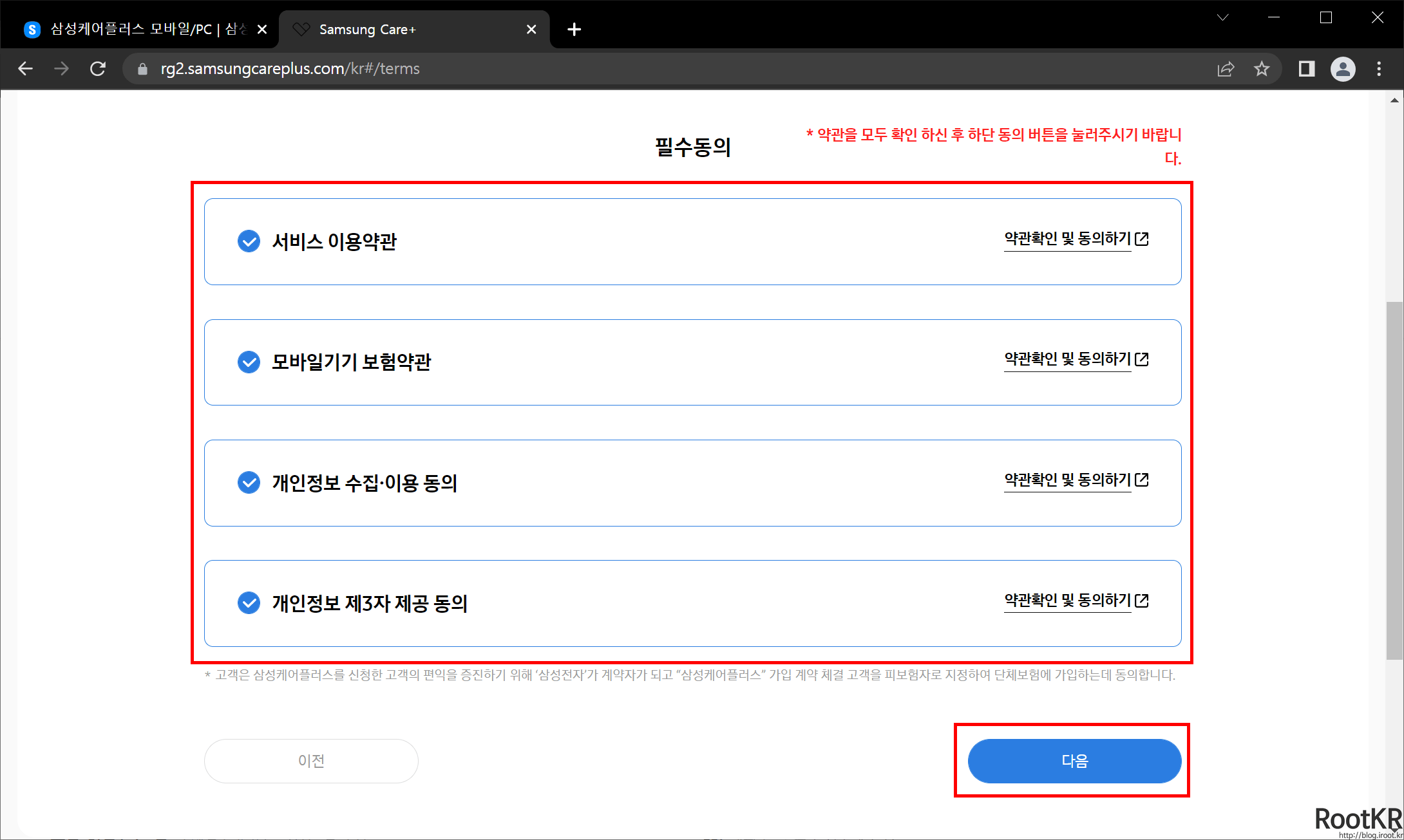Open the Chrome three-dot menu
Viewport: 1404px width, 840px height.
point(1379,69)
